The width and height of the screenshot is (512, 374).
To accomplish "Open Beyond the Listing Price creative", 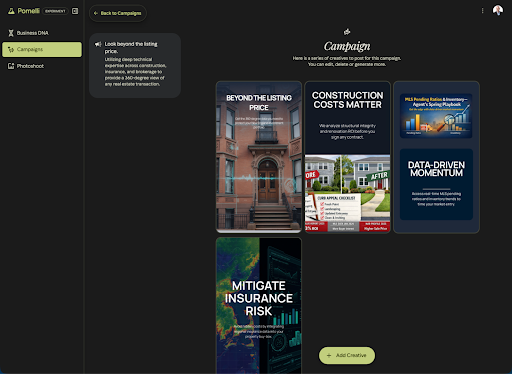I will click(x=259, y=157).
